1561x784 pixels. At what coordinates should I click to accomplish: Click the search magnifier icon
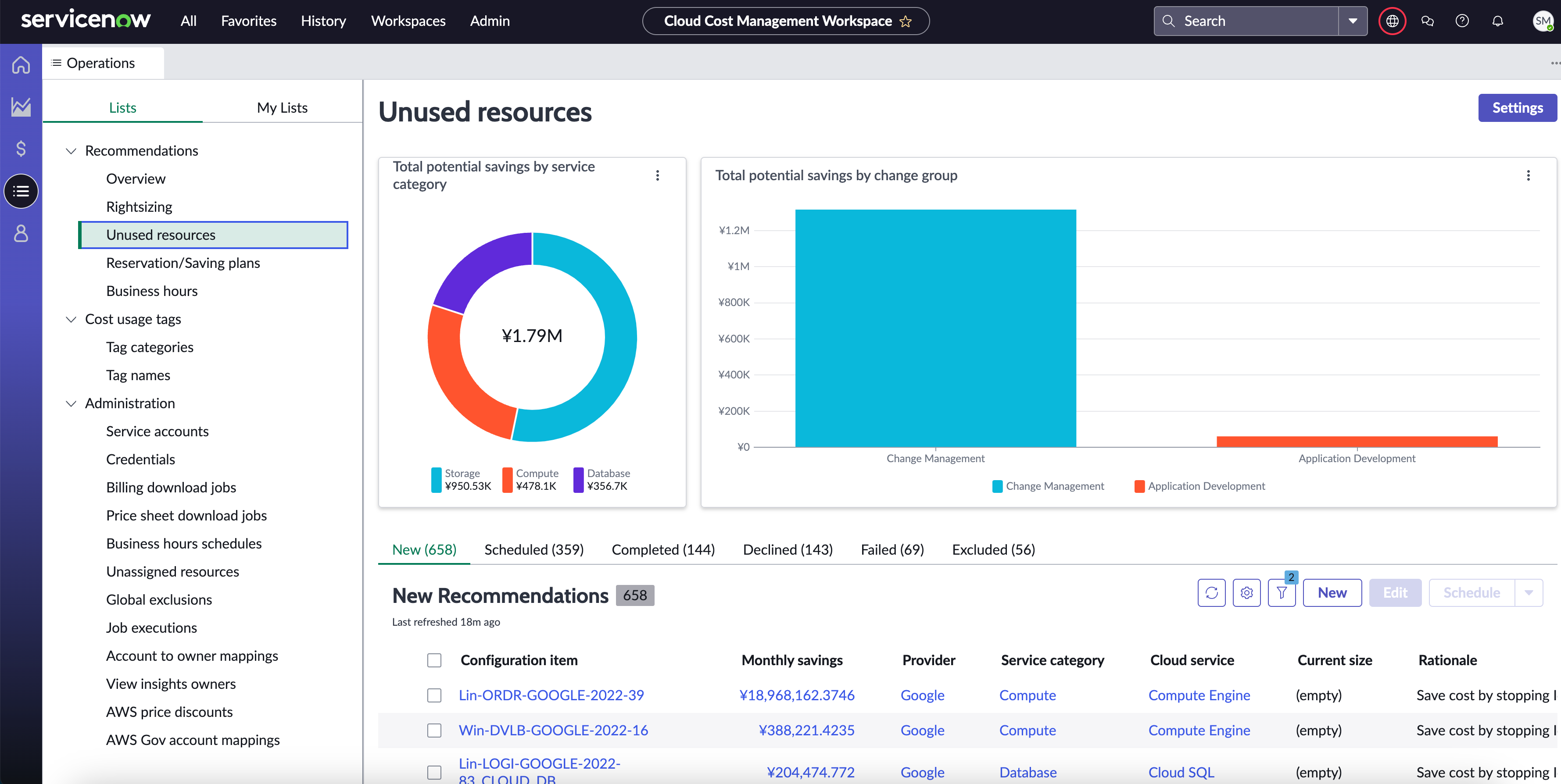pos(1168,21)
